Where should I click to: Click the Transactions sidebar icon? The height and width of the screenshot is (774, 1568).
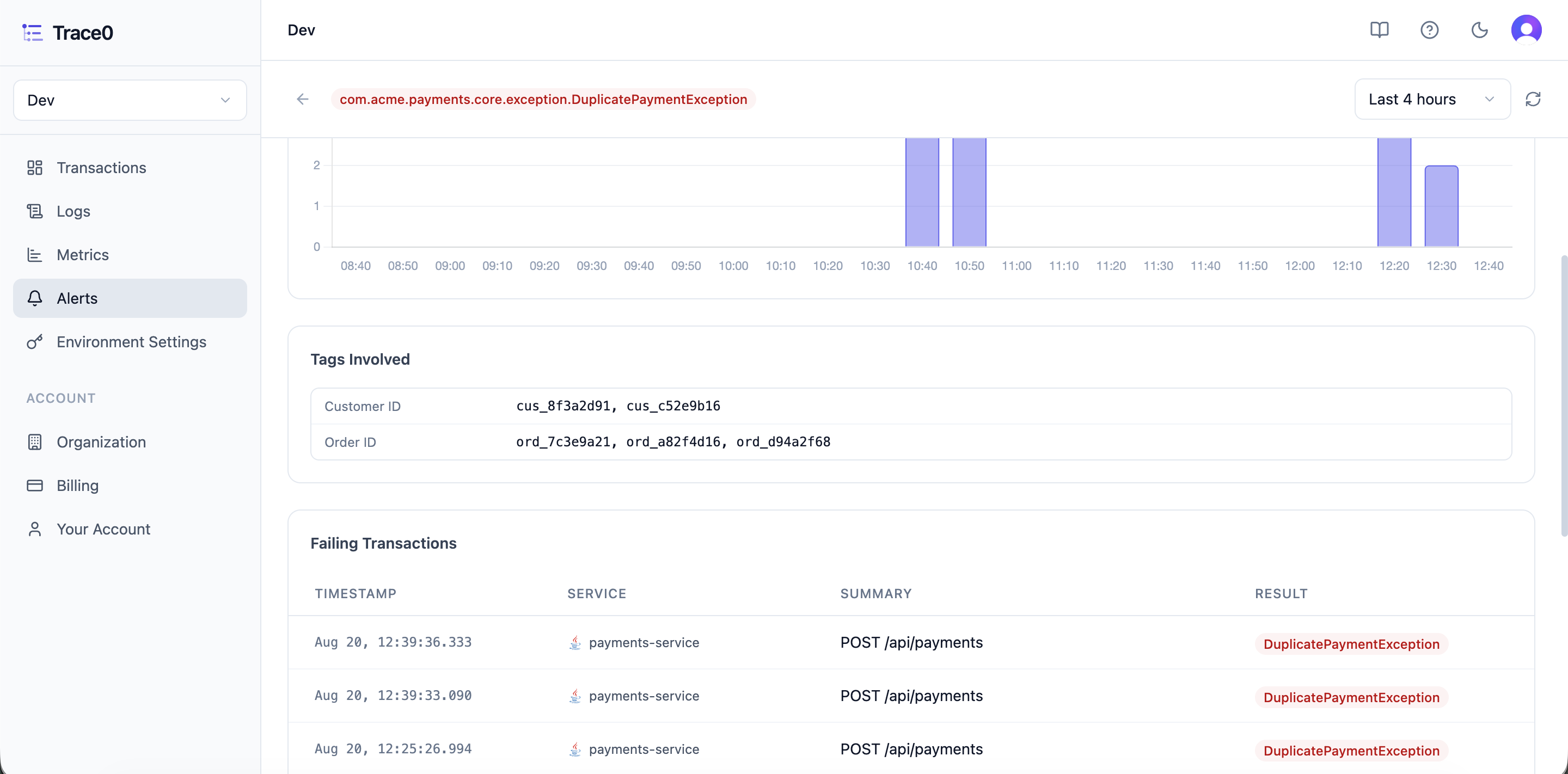click(x=35, y=167)
